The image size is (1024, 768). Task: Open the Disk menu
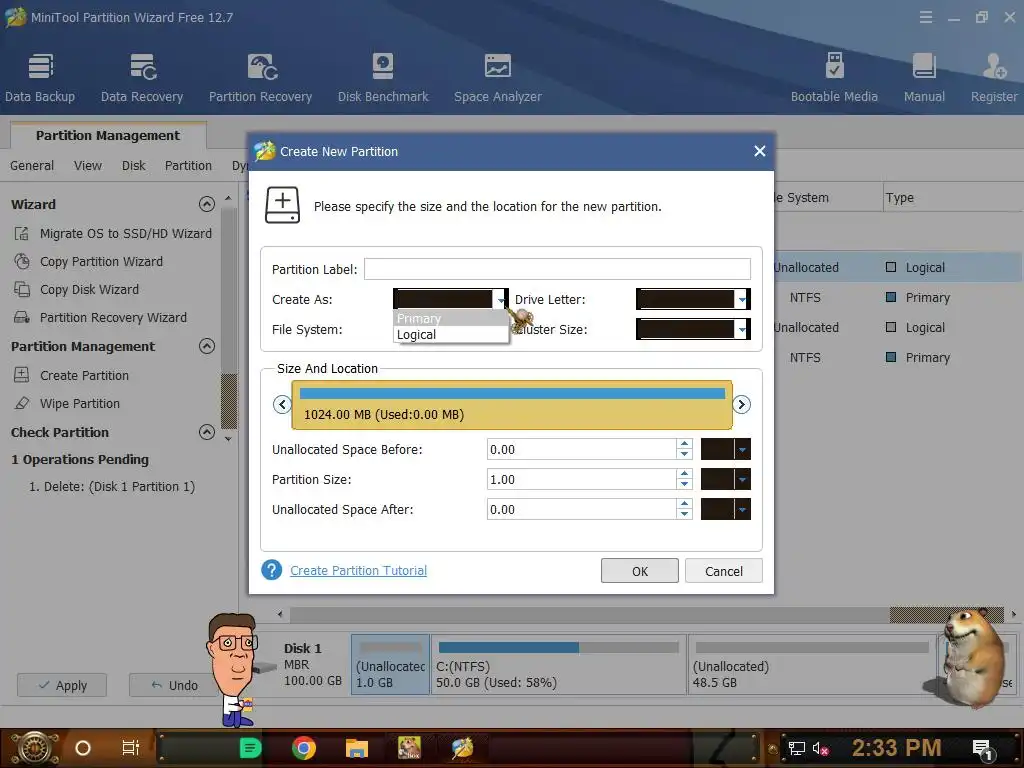133,166
